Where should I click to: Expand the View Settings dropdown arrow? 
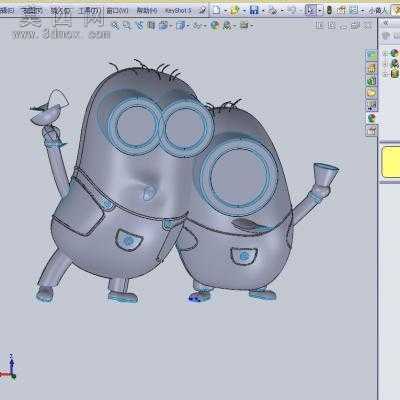point(252,26)
